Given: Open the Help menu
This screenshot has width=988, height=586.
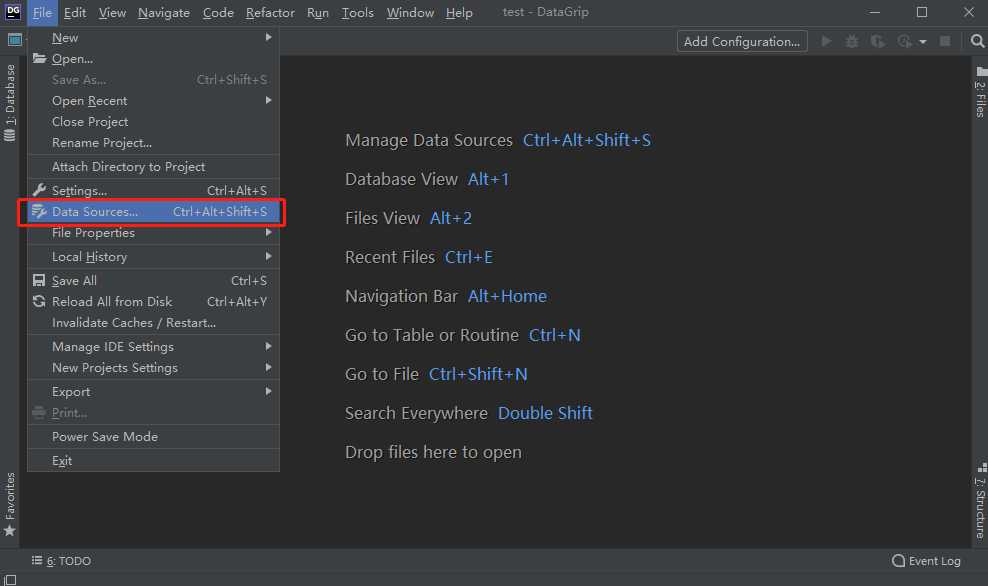Looking at the screenshot, I should 459,13.
